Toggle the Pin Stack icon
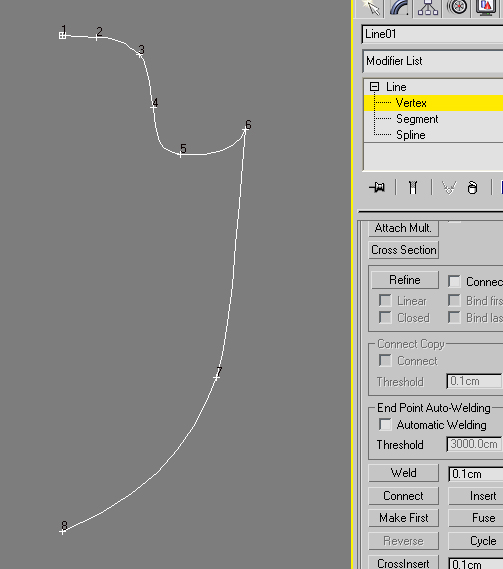Viewport: 503px width, 569px height. (x=377, y=188)
